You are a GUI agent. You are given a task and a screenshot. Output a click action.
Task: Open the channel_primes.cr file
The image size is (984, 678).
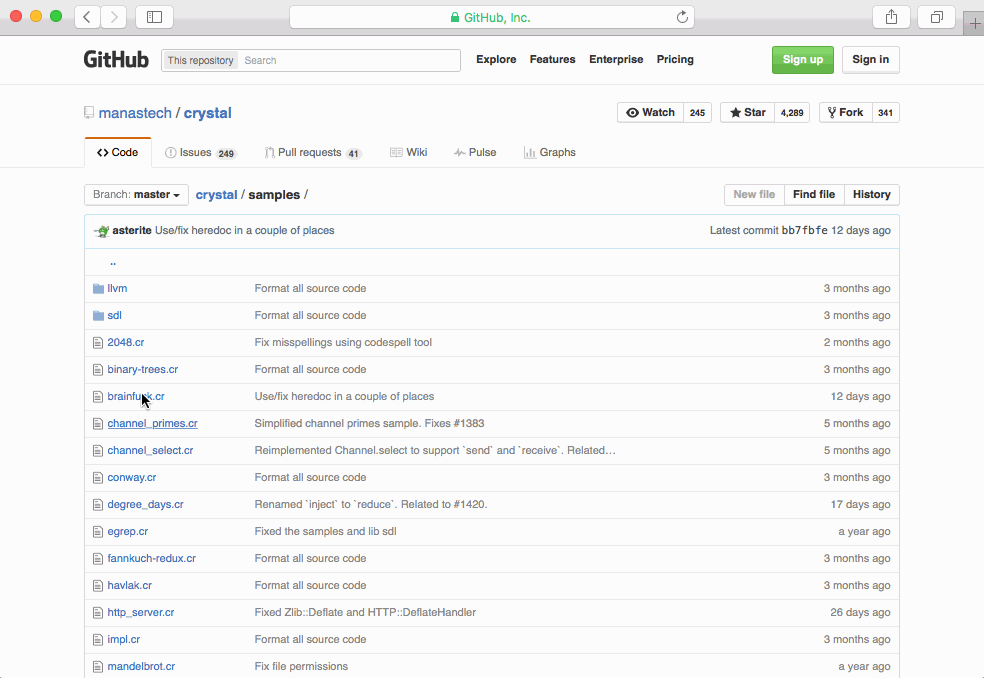coord(152,424)
